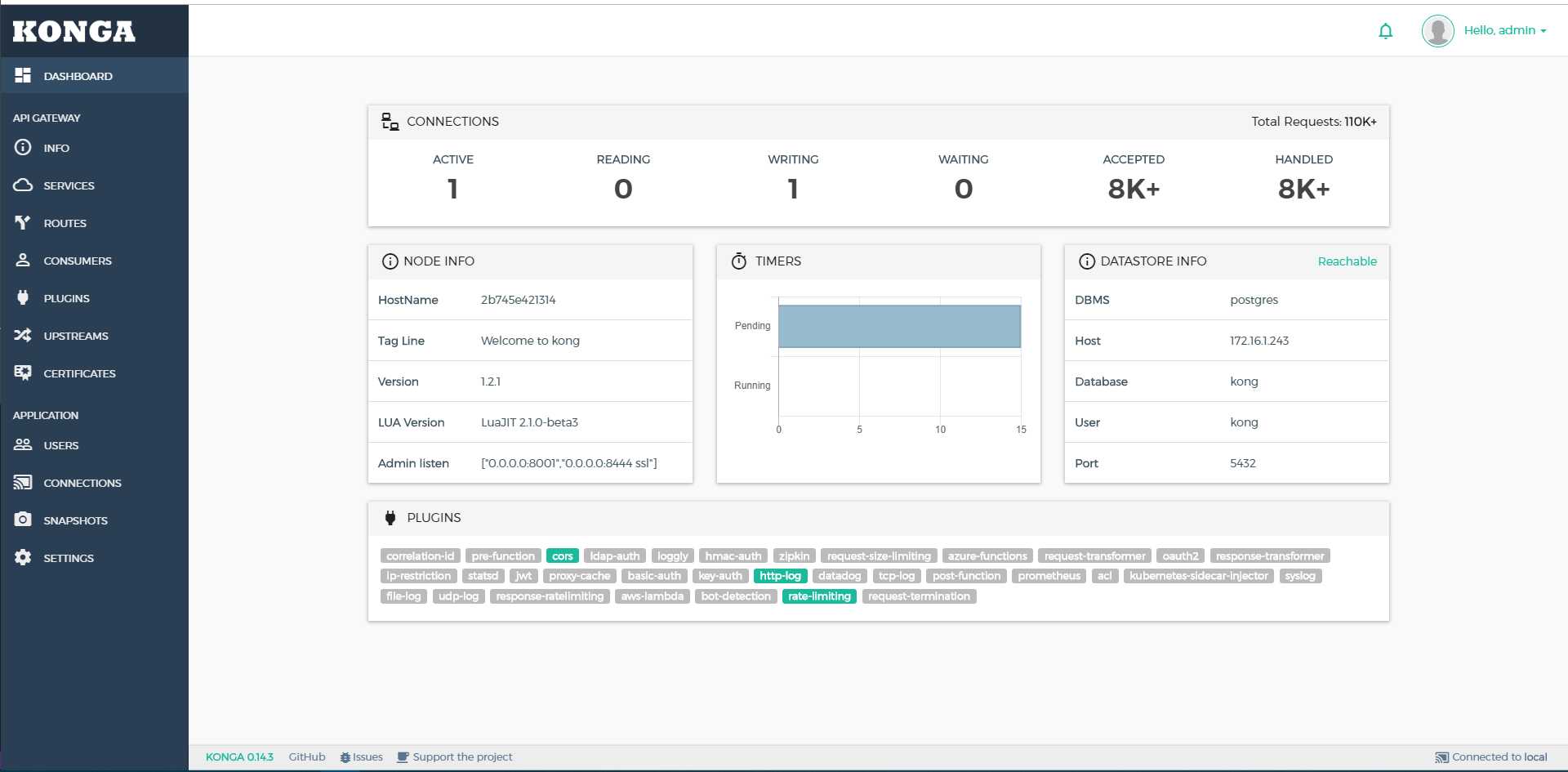Image resolution: width=1568 pixels, height=772 pixels.
Task: Open the GitHub footer link
Action: 306,757
